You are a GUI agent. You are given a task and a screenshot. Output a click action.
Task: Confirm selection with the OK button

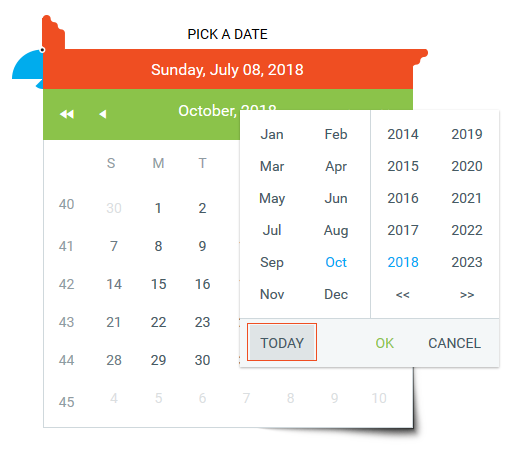click(x=385, y=343)
